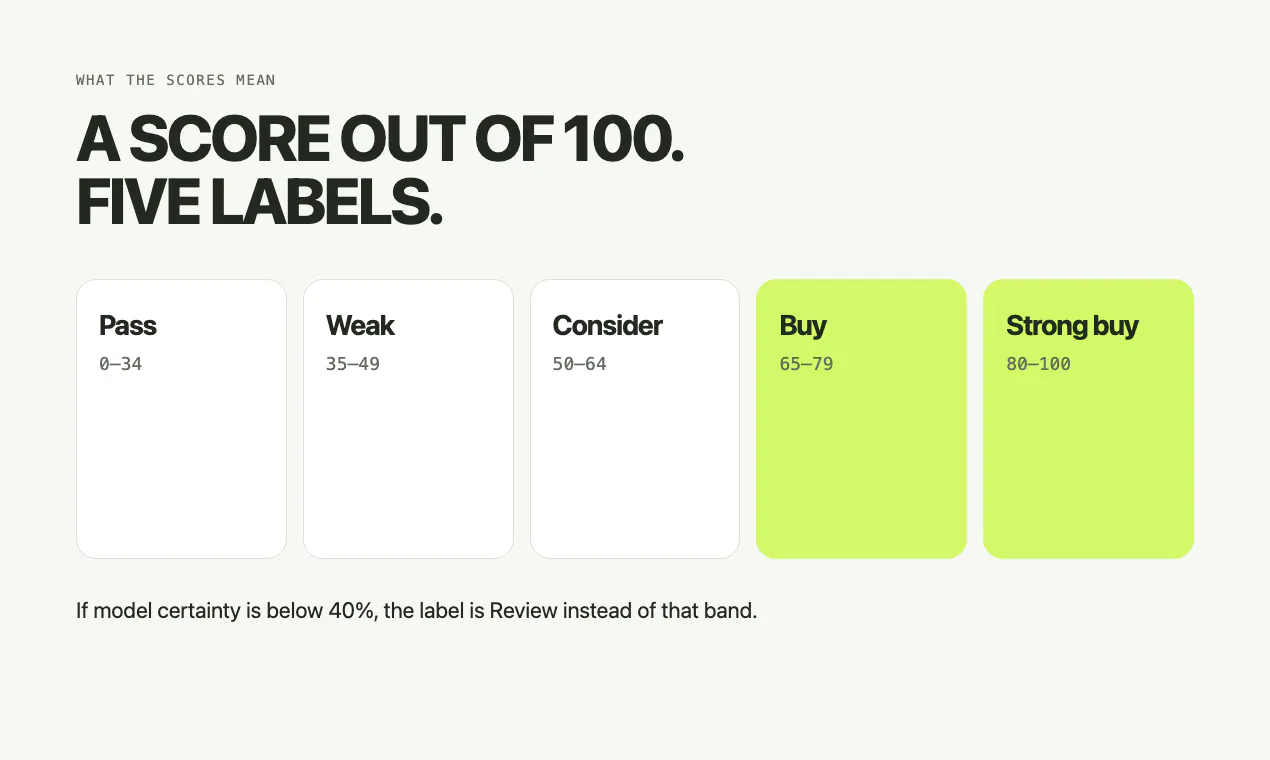Click the "What the scores mean" caption

[176, 80]
